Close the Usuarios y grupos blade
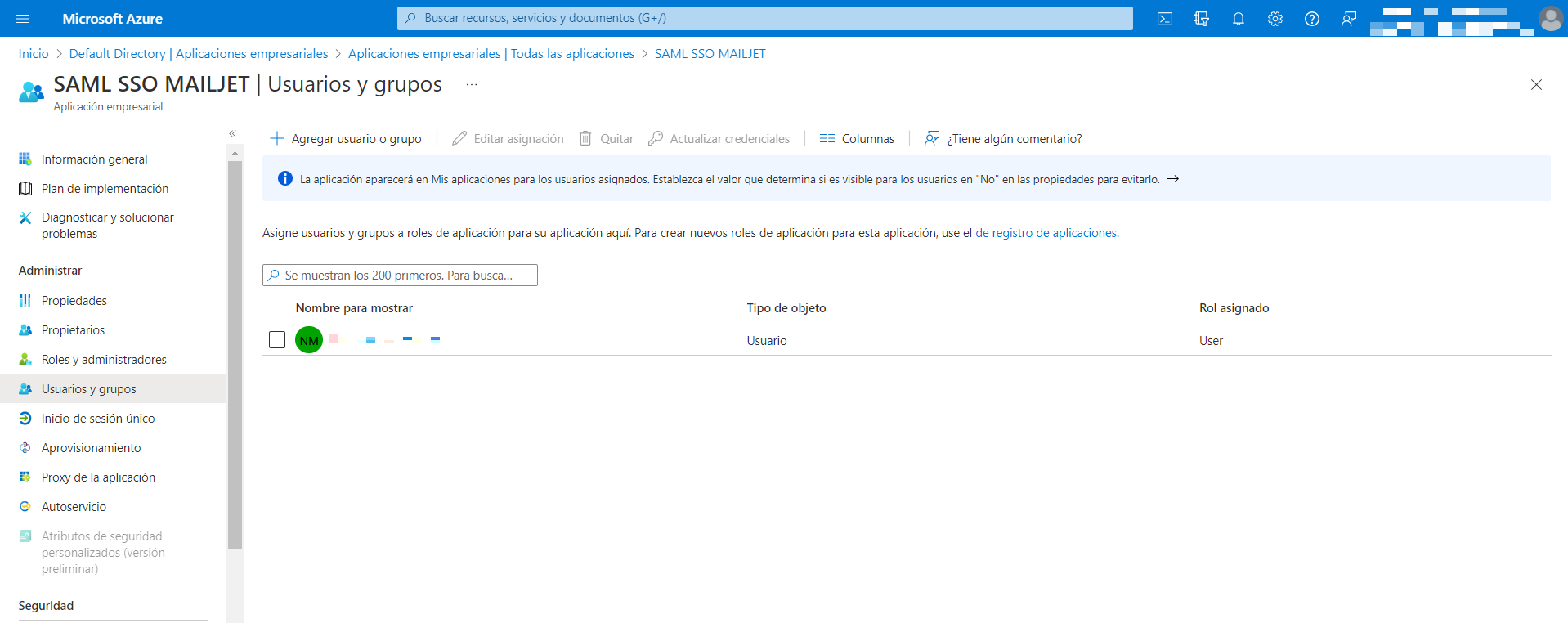 coord(1536,84)
